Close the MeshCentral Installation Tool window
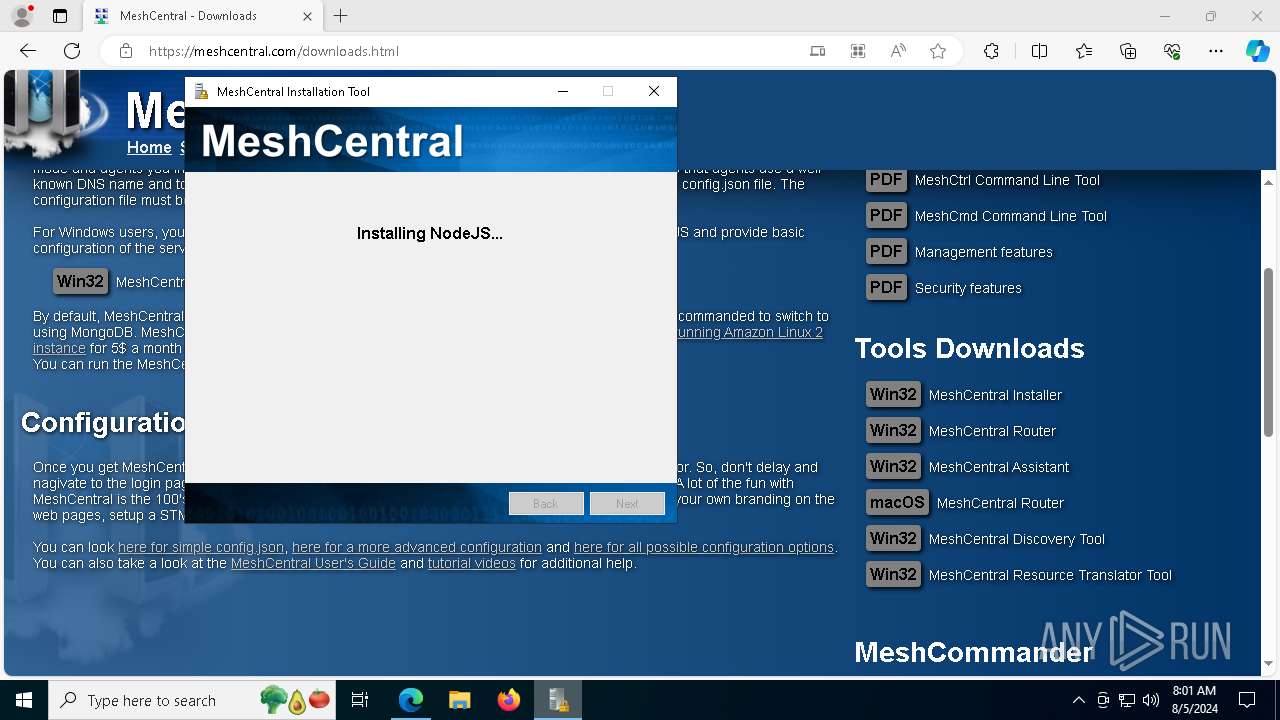 654,91
